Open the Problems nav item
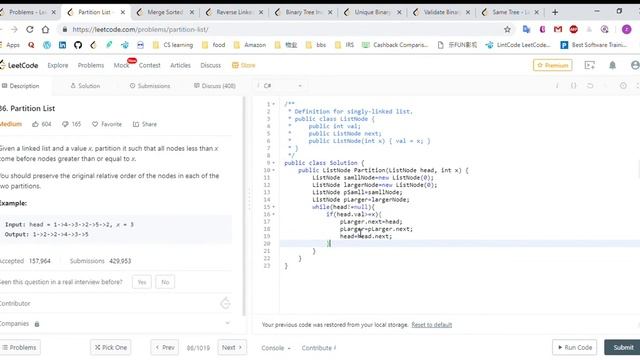 tap(91, 65)
